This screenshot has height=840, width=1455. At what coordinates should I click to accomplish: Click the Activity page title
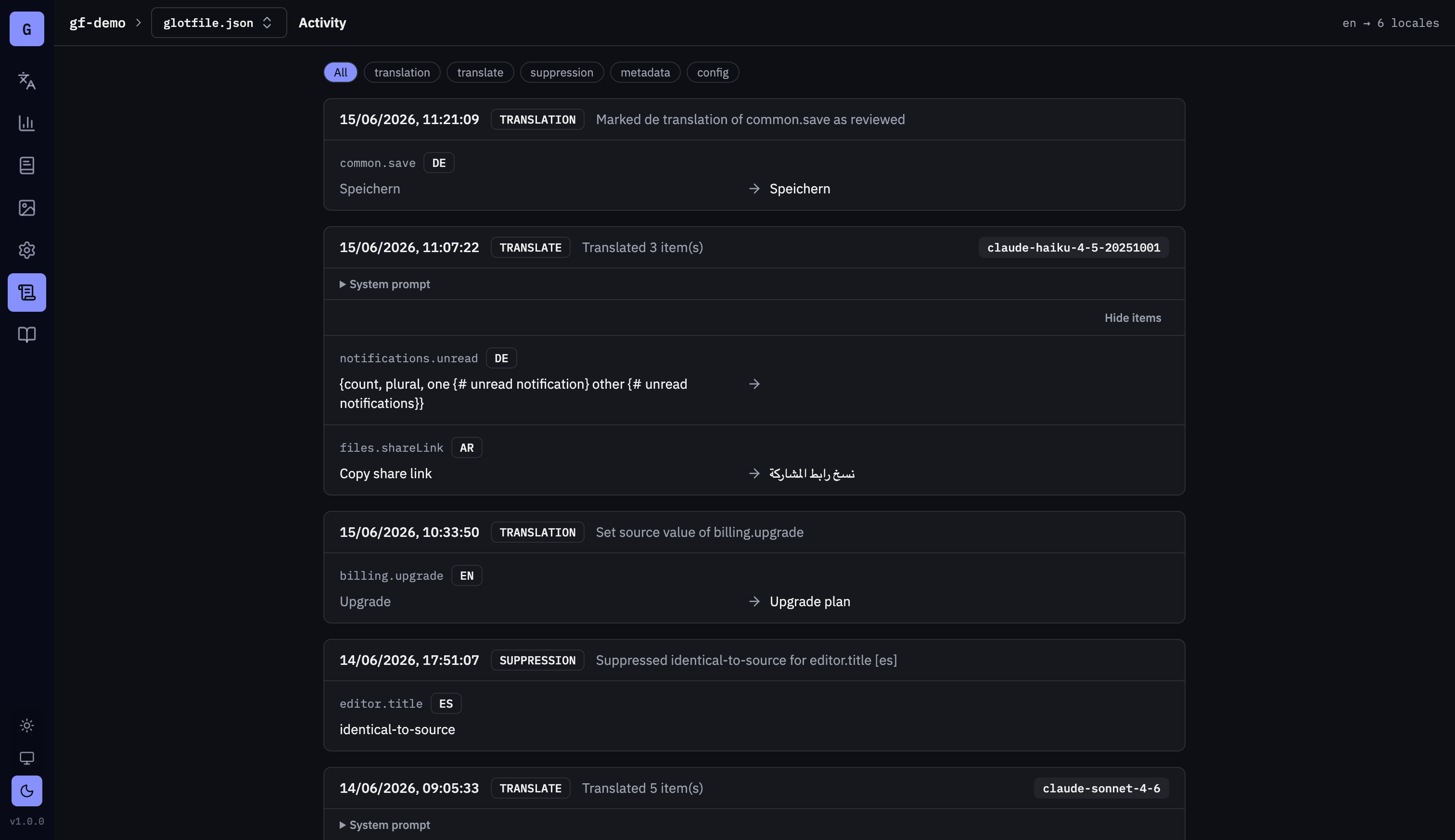click(322, 23)
